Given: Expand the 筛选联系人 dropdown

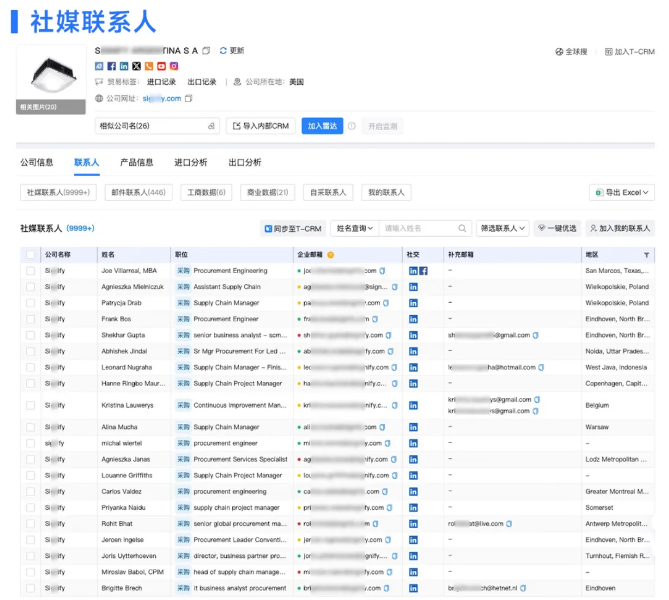Looking at the screenshot, I should 503,228.
